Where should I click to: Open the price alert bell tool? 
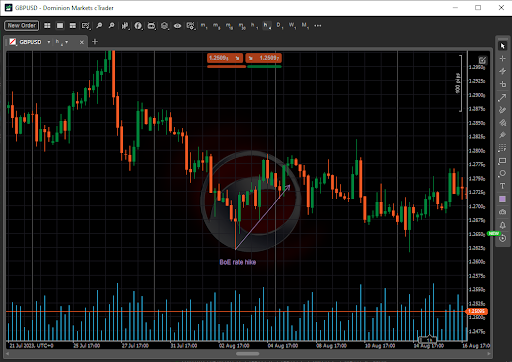503,225
